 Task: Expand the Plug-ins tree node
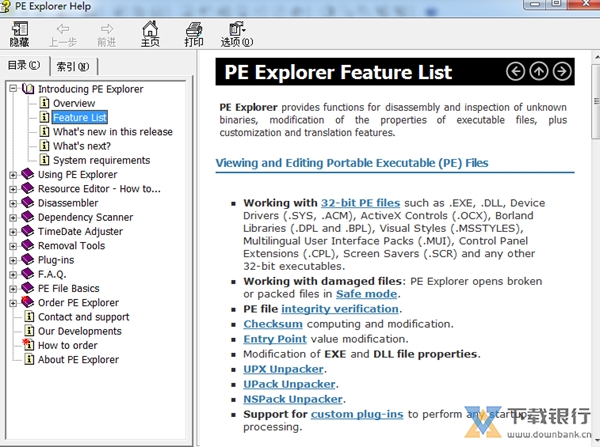tap(13, 260)
